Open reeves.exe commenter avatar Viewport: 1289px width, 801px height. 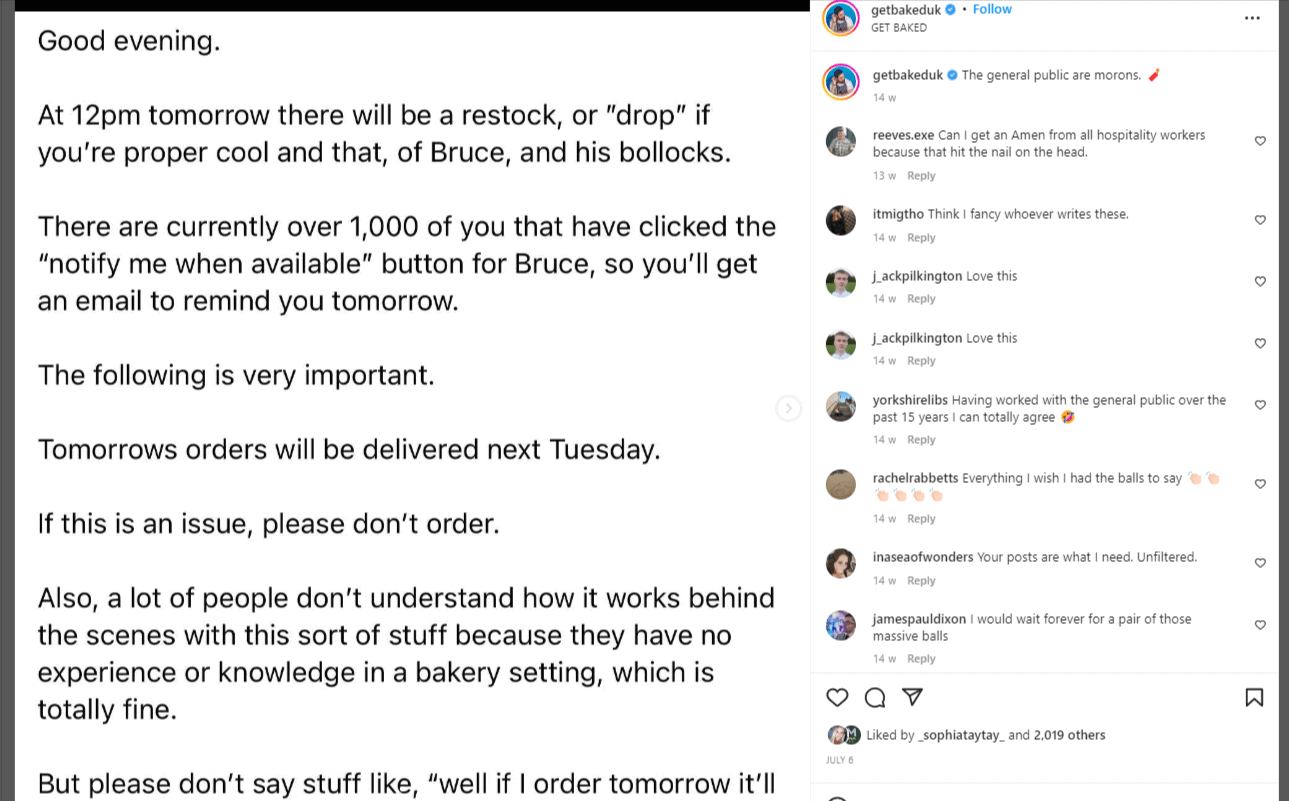[841, 141]
